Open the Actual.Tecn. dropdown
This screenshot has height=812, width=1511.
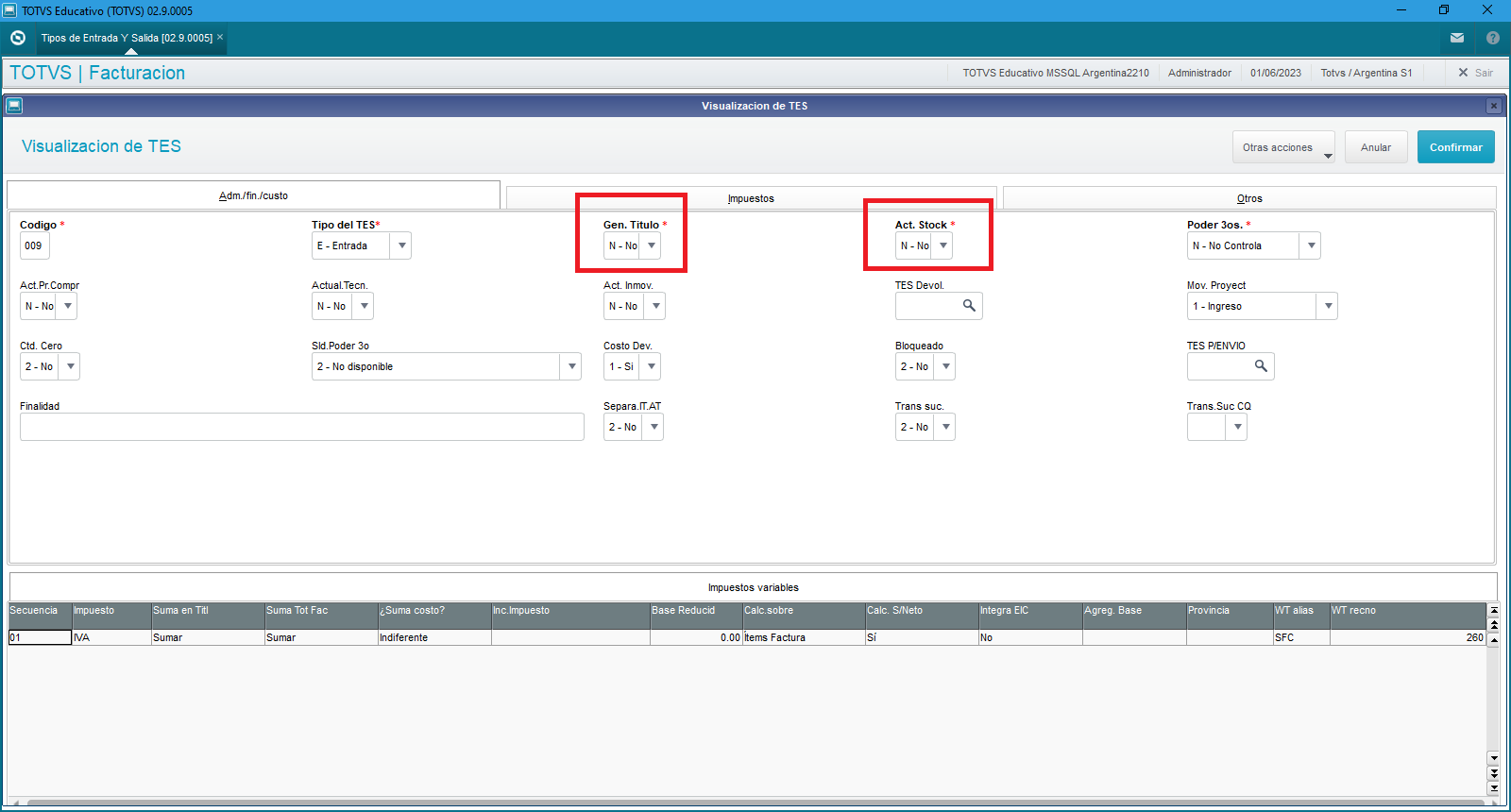point(343,306)
